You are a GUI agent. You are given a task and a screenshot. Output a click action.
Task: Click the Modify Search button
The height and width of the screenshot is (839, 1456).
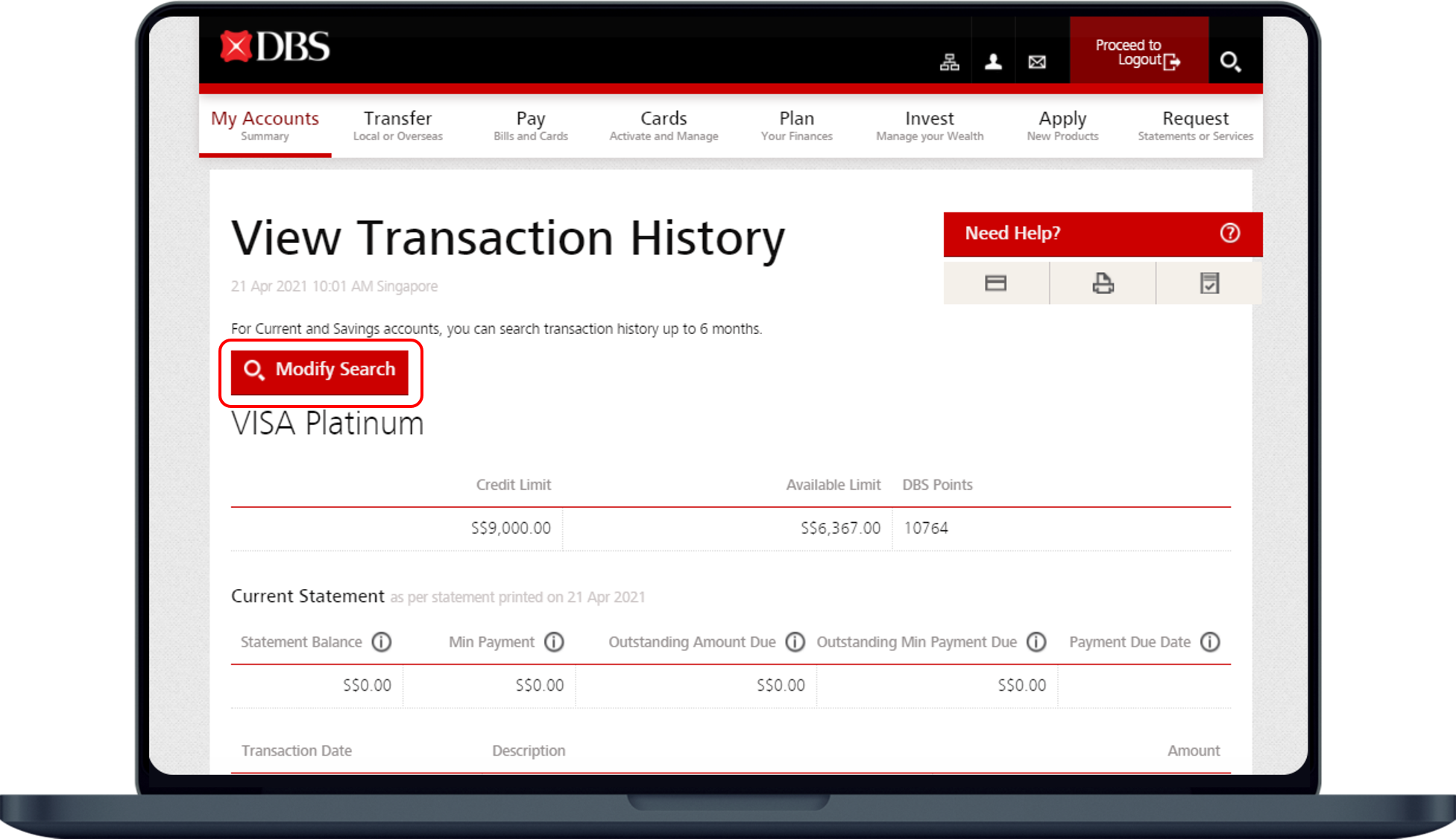pos(320,371)
